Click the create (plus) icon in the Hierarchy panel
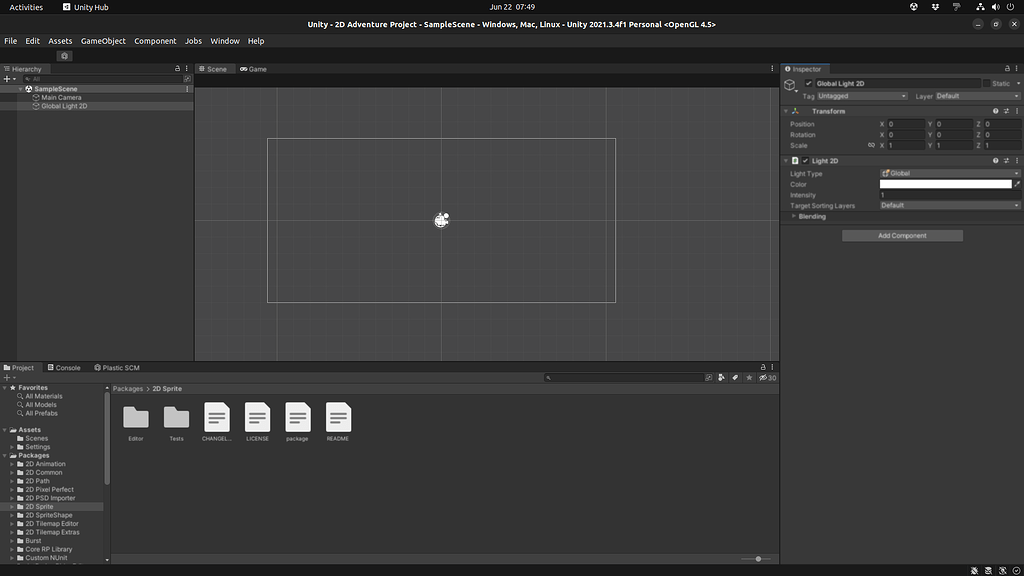This screenshot has width=1024, height=576. click(7, 78)
